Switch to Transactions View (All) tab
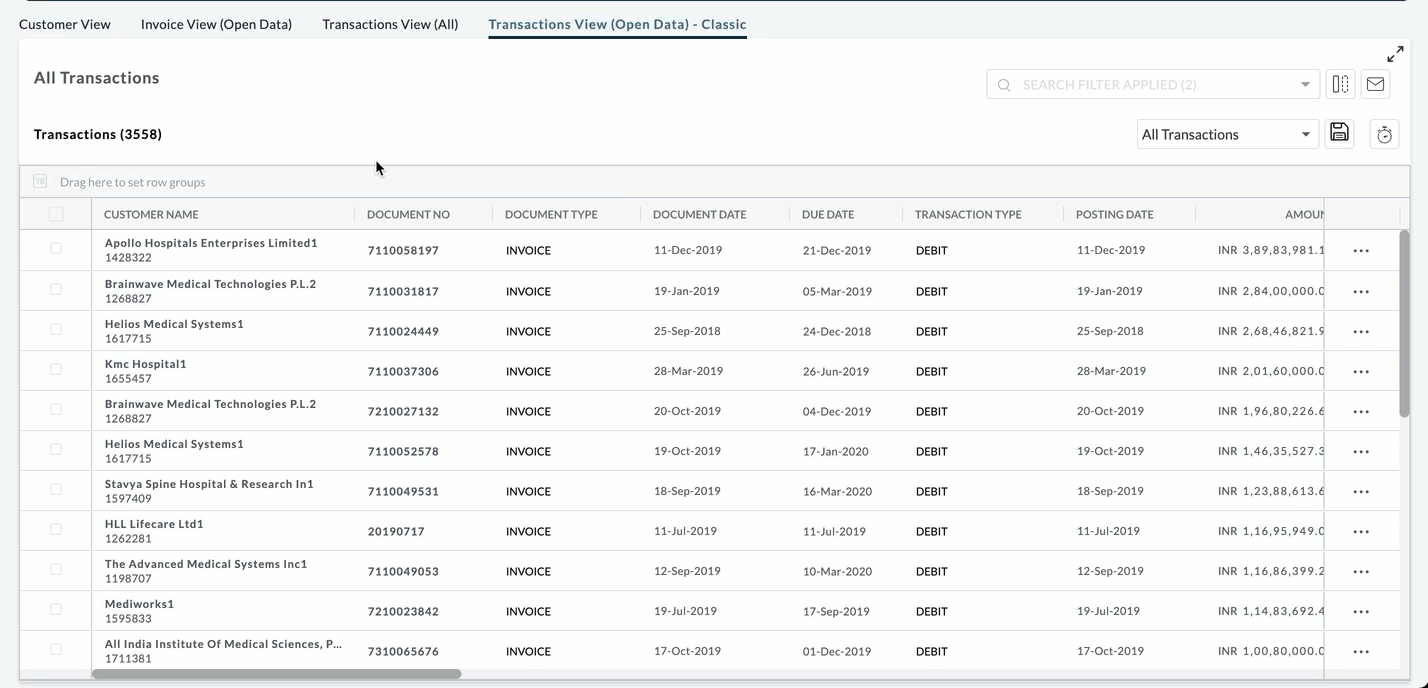1428x688 pixels. click(390, 24)
